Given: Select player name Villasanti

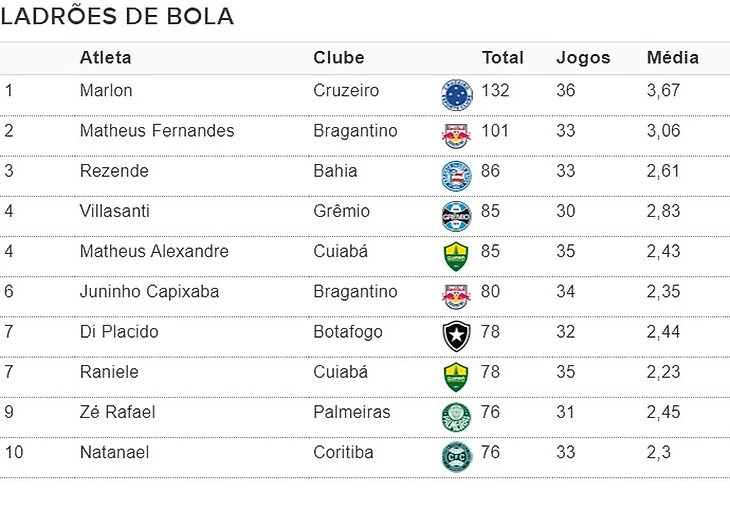Looking at the screenshot, I should click(x=114, y=211).
